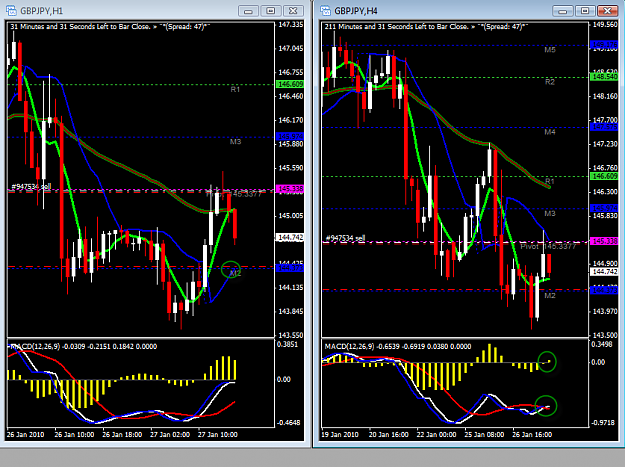Click the GBPJPY,H4 window chart icon
The image size is (625, 467).
[325, 11]
